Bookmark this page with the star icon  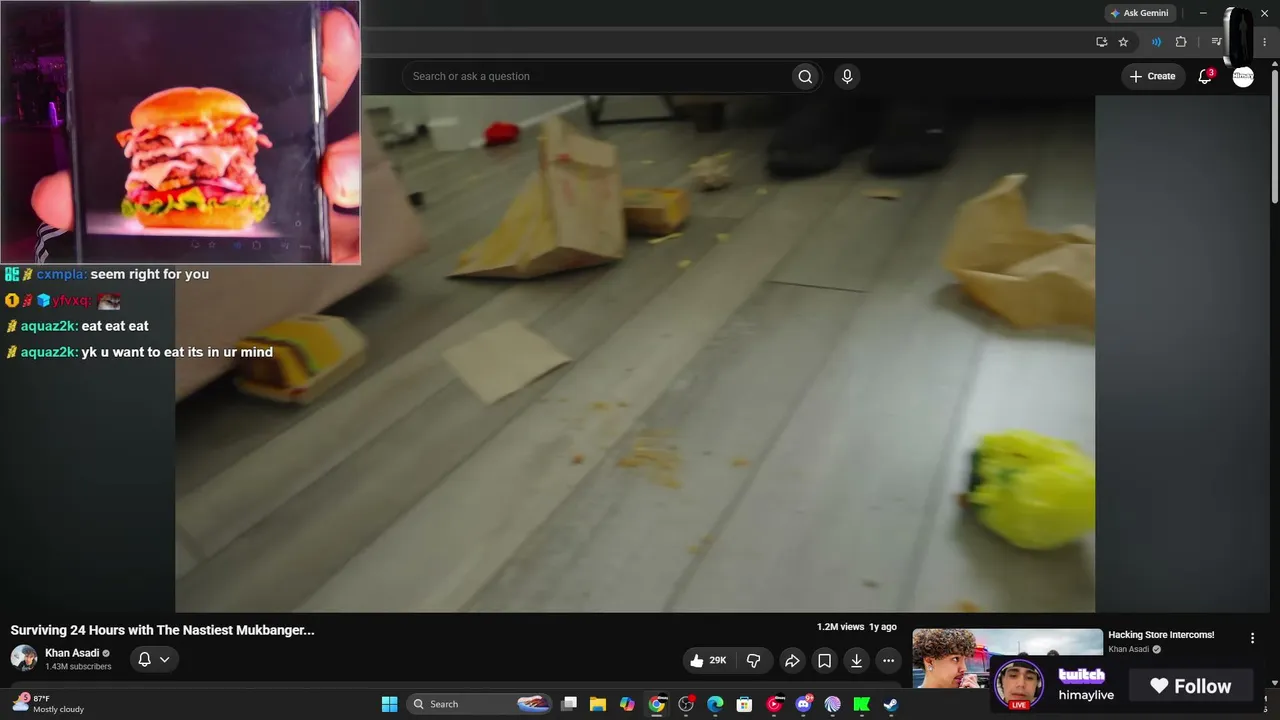click(1123, 42)
